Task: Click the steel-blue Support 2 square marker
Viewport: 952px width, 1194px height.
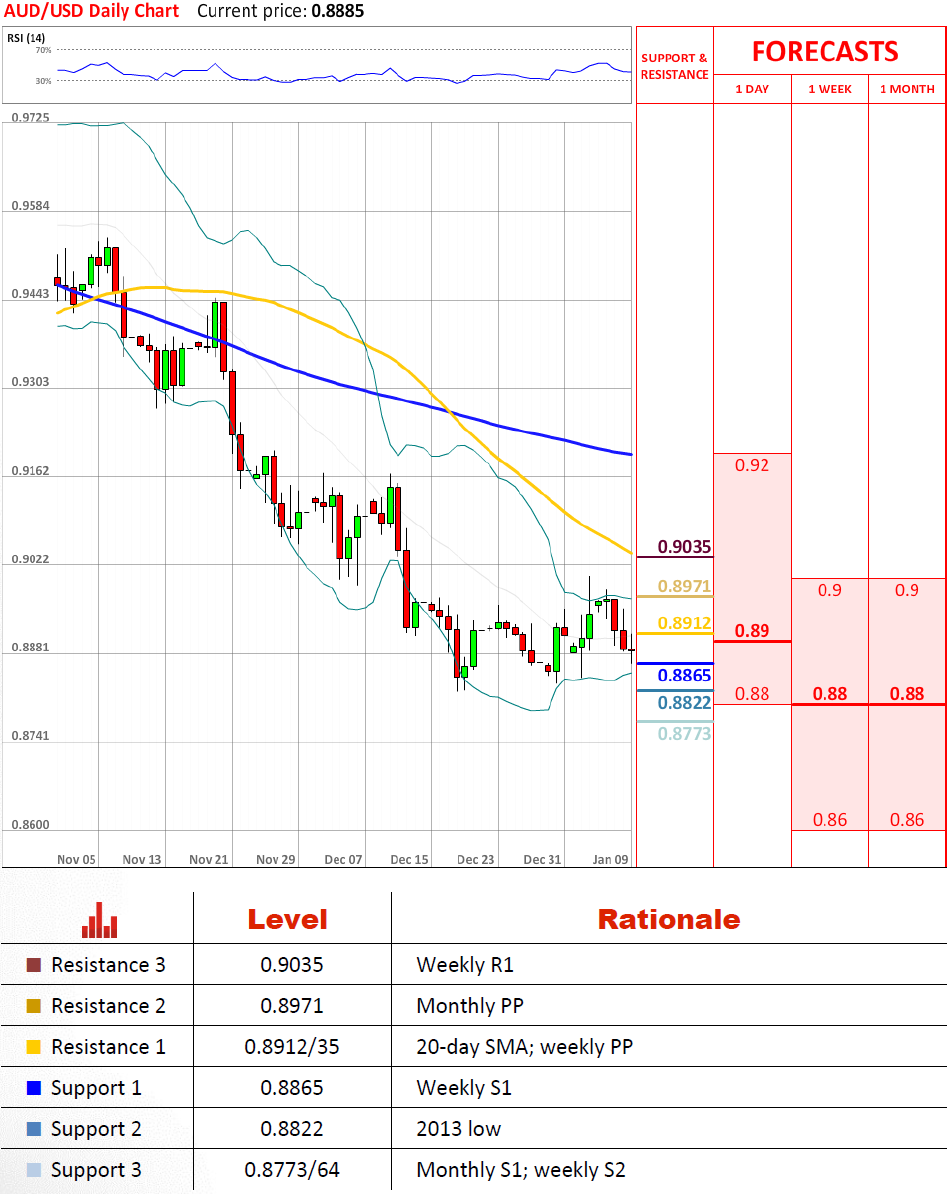Action: 34,1129
